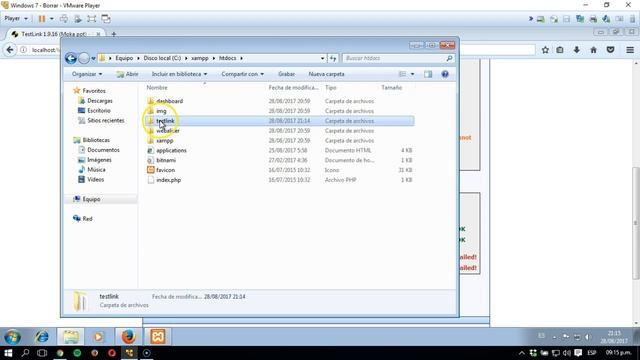The image size is (640, 360).
Task: Click VMware fullscreen icon
Action: click(x=91, y=19)
